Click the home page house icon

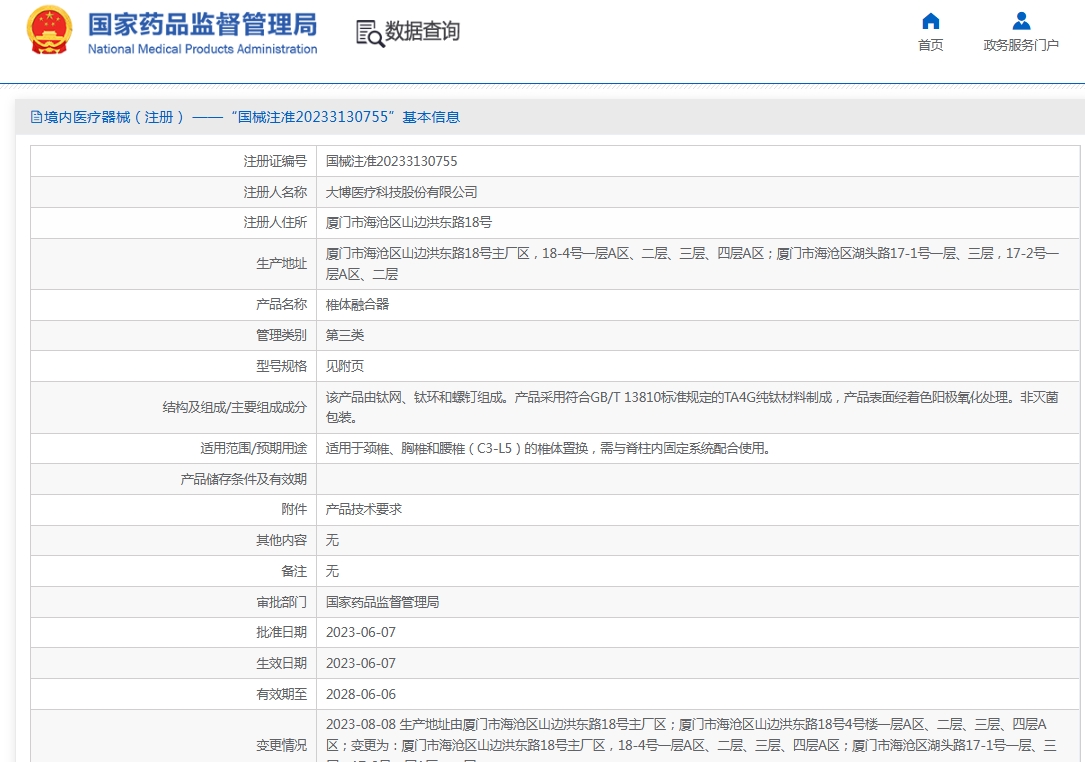point(931,21)
